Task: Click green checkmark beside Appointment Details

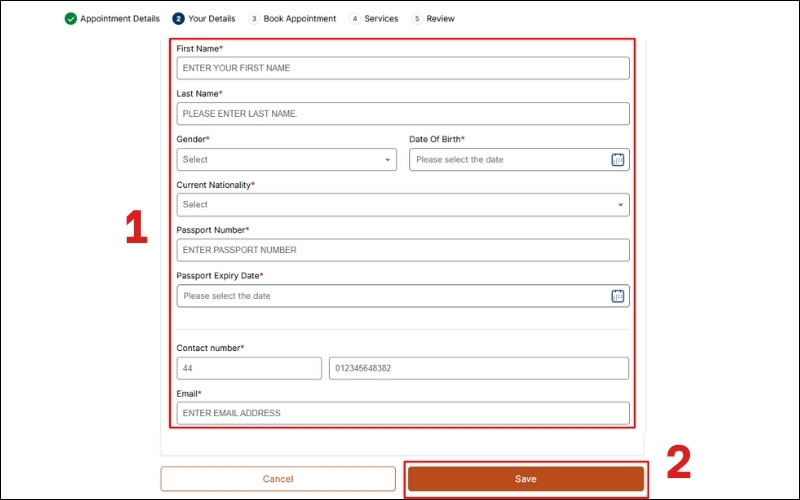Action: [x=71, y=19]
